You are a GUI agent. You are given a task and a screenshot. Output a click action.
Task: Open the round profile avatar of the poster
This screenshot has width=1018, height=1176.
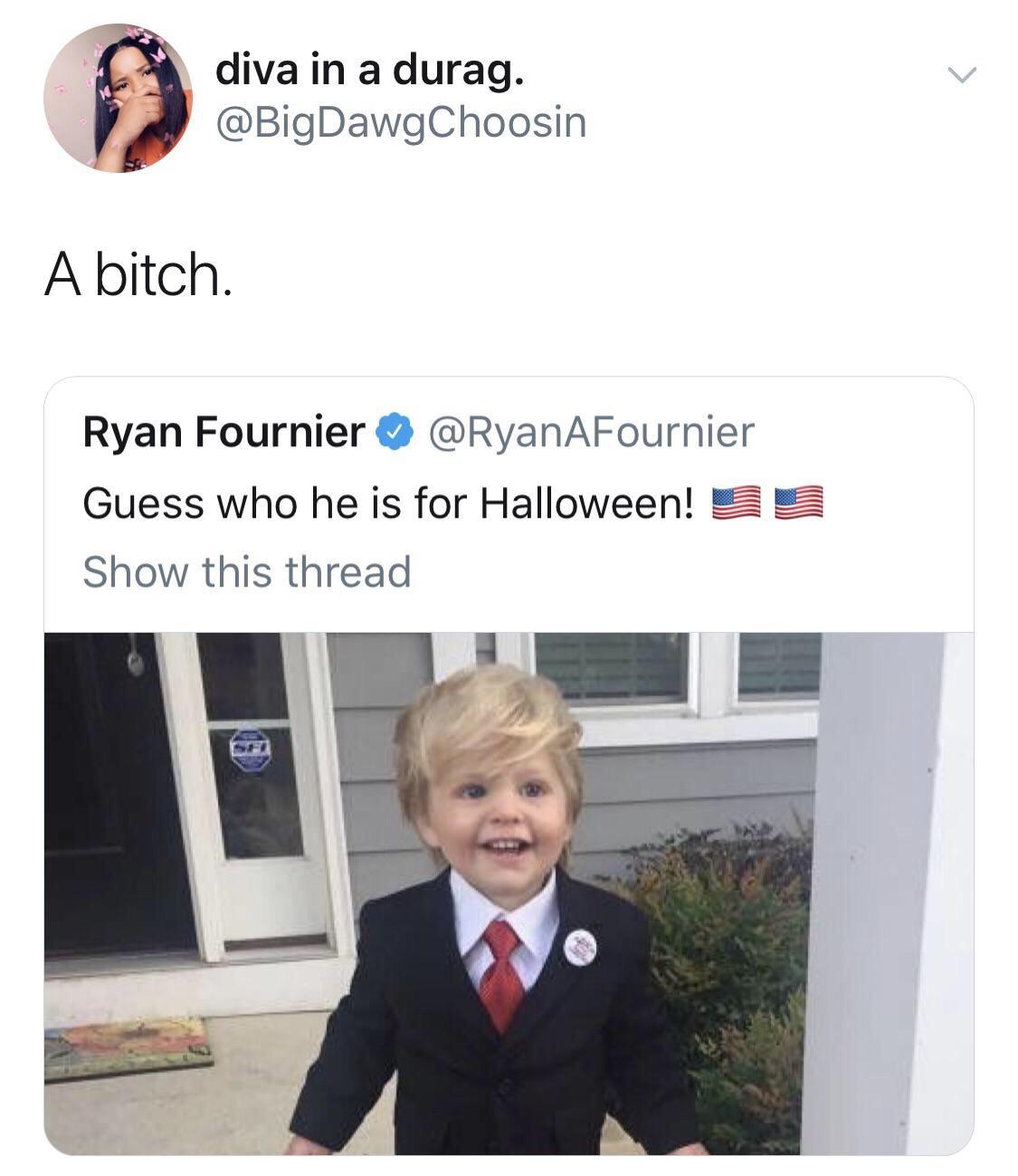(x=118, y=98)
